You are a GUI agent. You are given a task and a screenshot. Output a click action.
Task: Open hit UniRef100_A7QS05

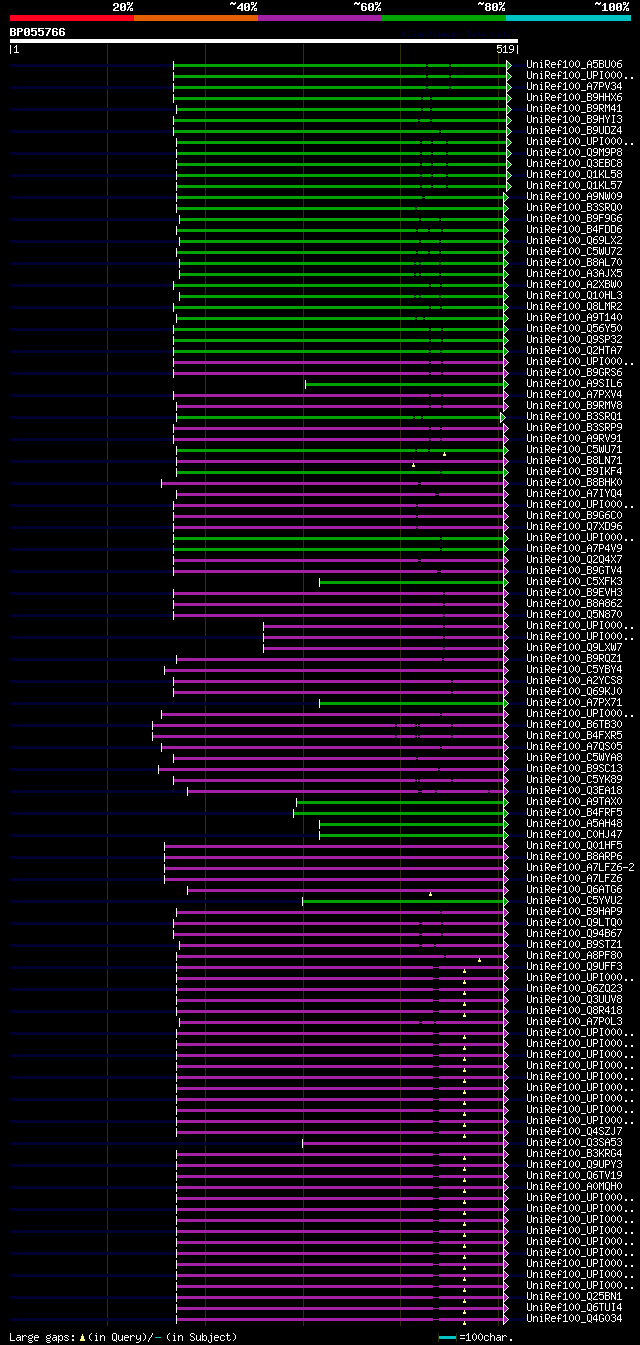(574, 746)
